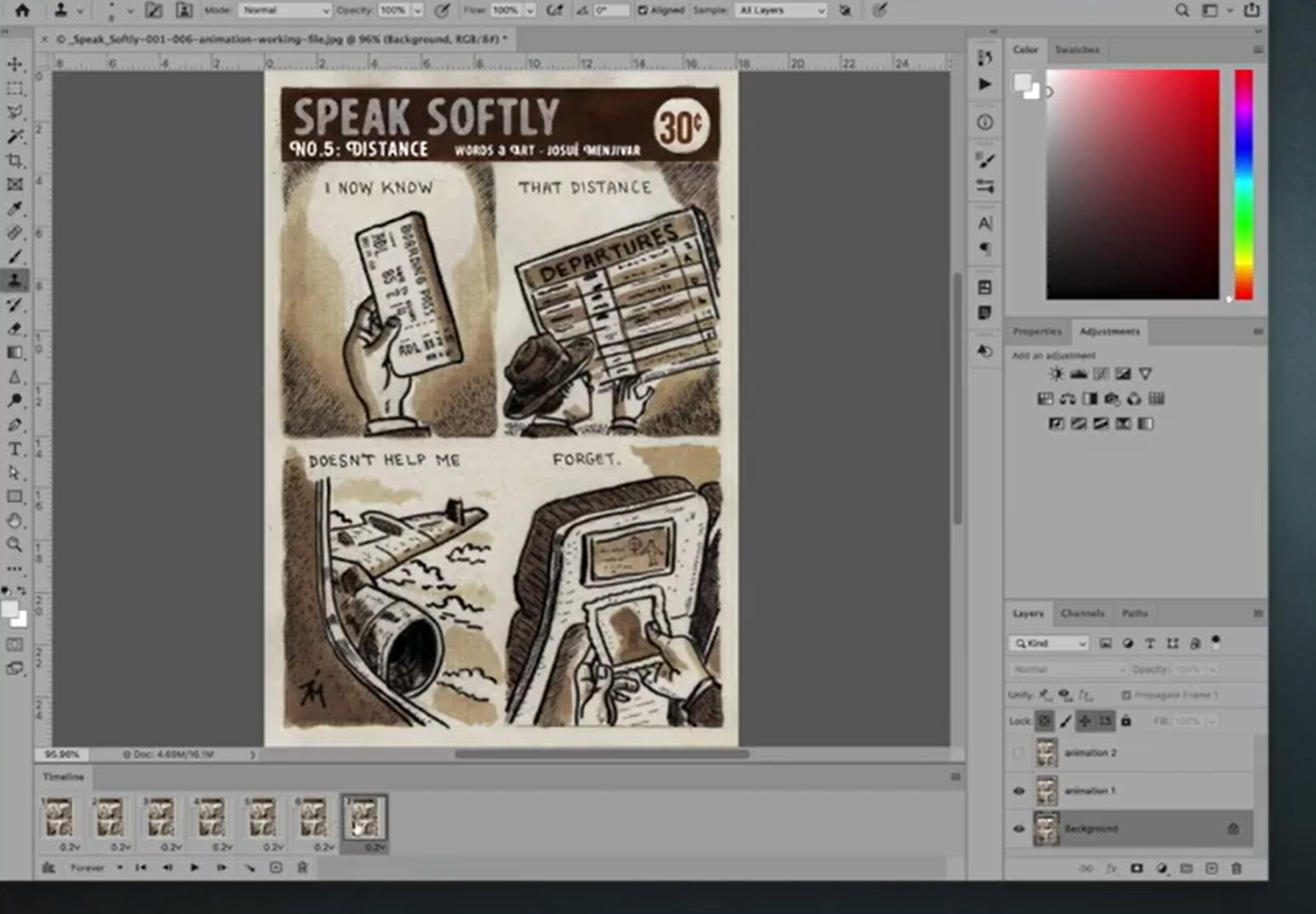Open the Search icon at top right
Image resolution: width=1316 pixels, height=914 pixels.
click(x=1181, y=10)
